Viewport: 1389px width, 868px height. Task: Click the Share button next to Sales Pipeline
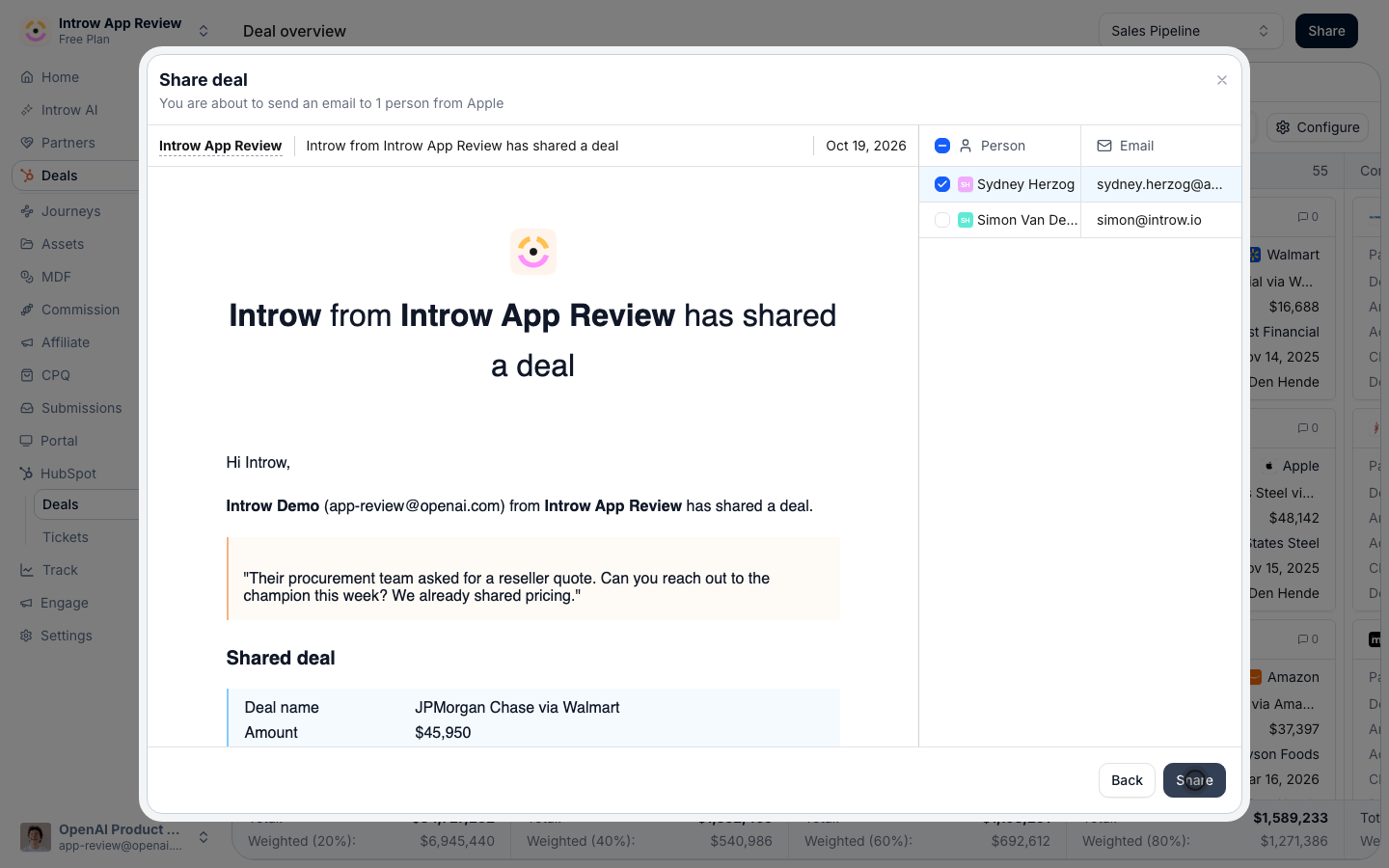point(1326,31)
